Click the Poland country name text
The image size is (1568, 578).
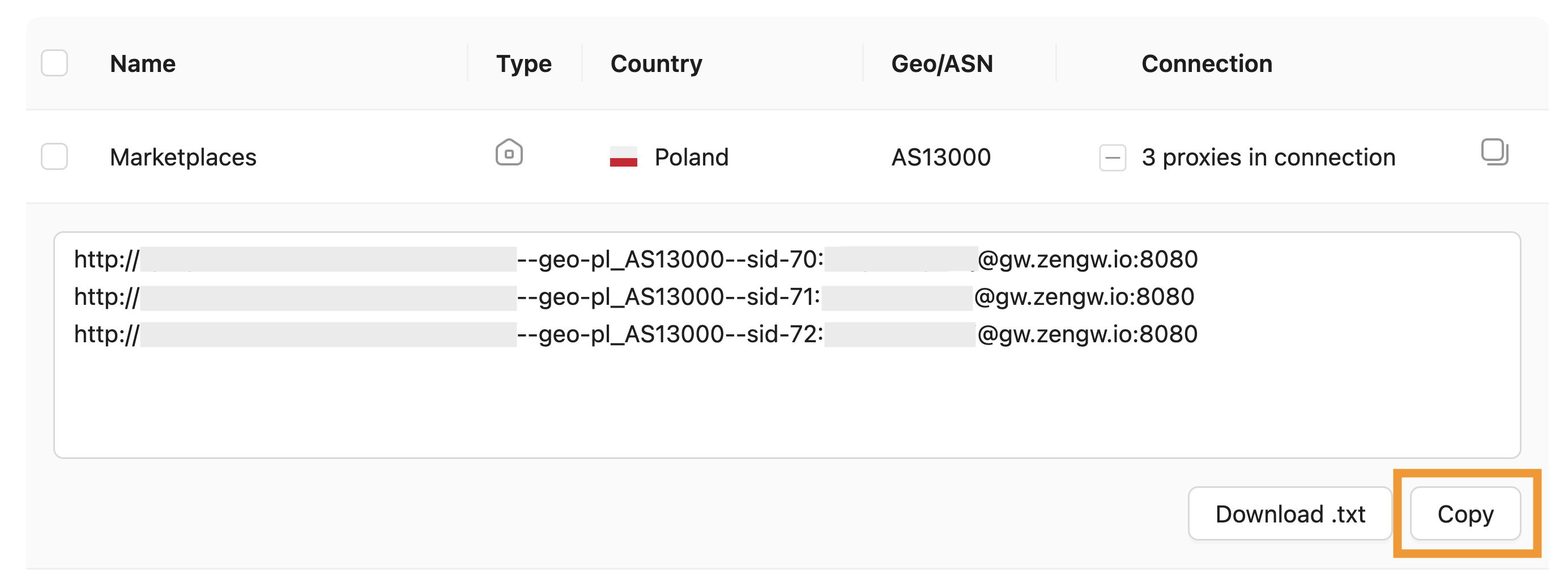coord(692,158)
